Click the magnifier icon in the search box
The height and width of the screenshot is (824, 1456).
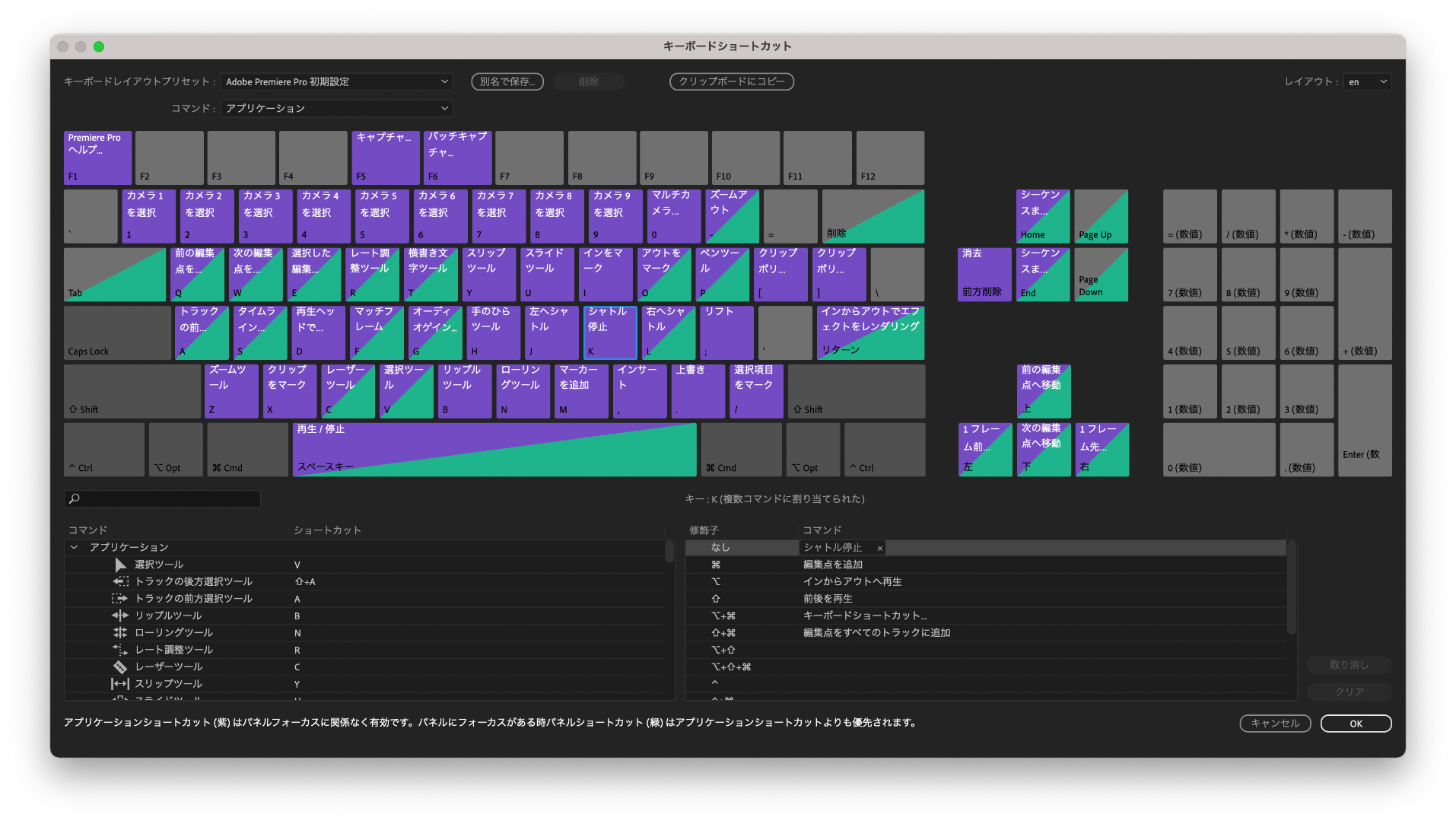(x=75, y=498)
